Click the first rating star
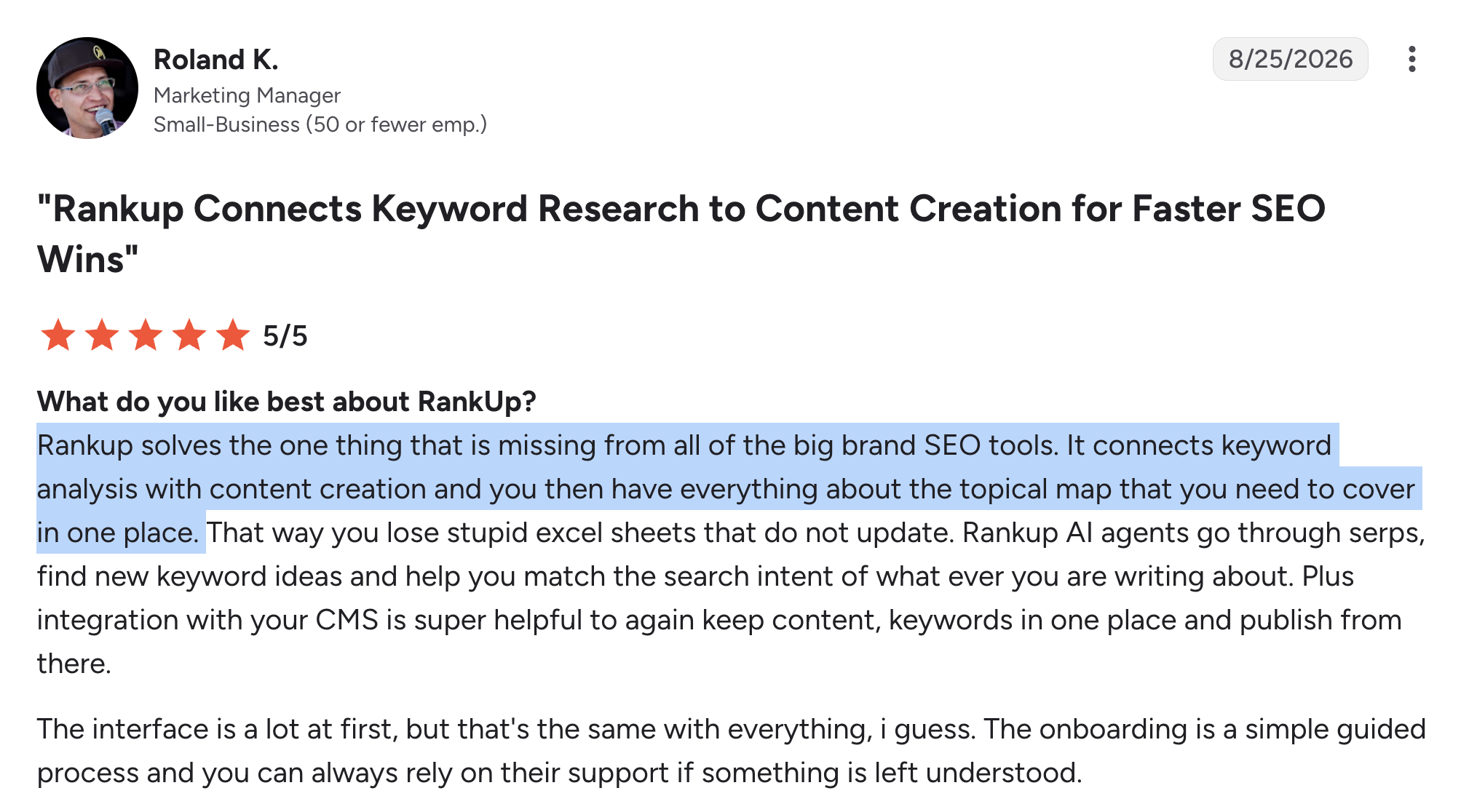 point(58,335)
